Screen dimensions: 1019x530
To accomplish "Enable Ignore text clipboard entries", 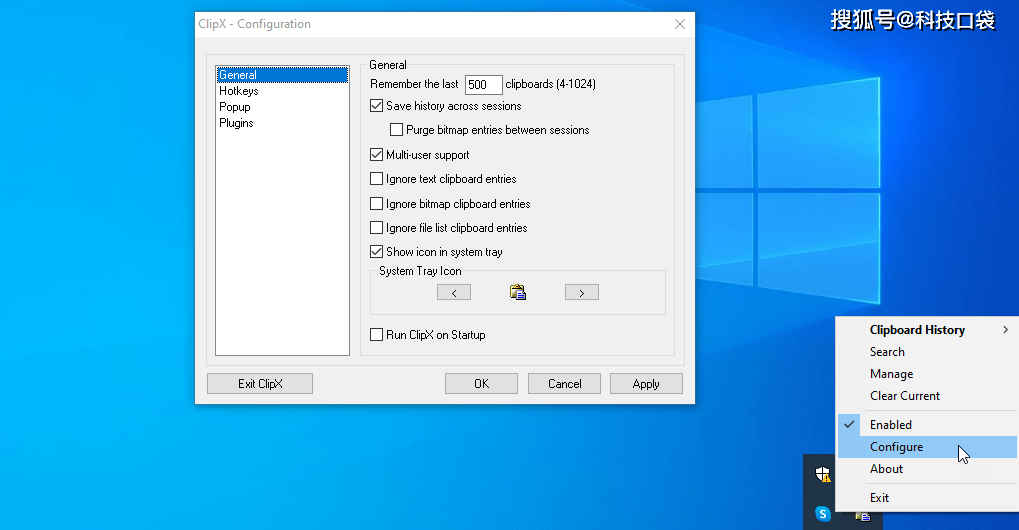I will click(377, 179).
